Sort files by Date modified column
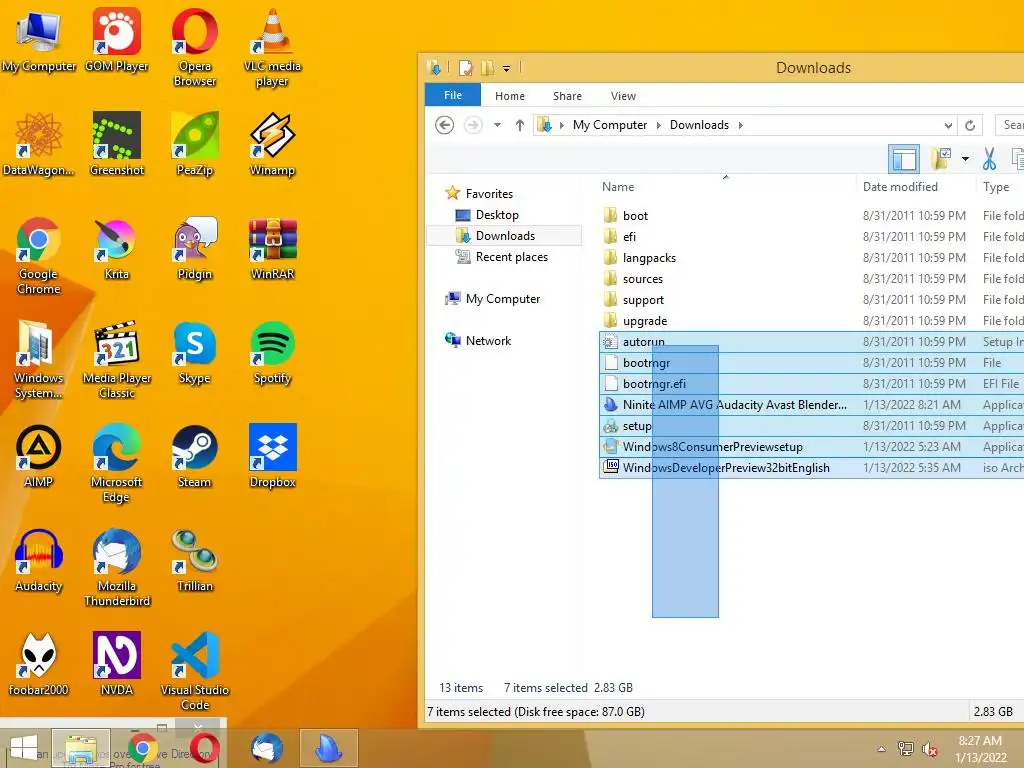Viewport: 1024px width, 768px height. 900,187
